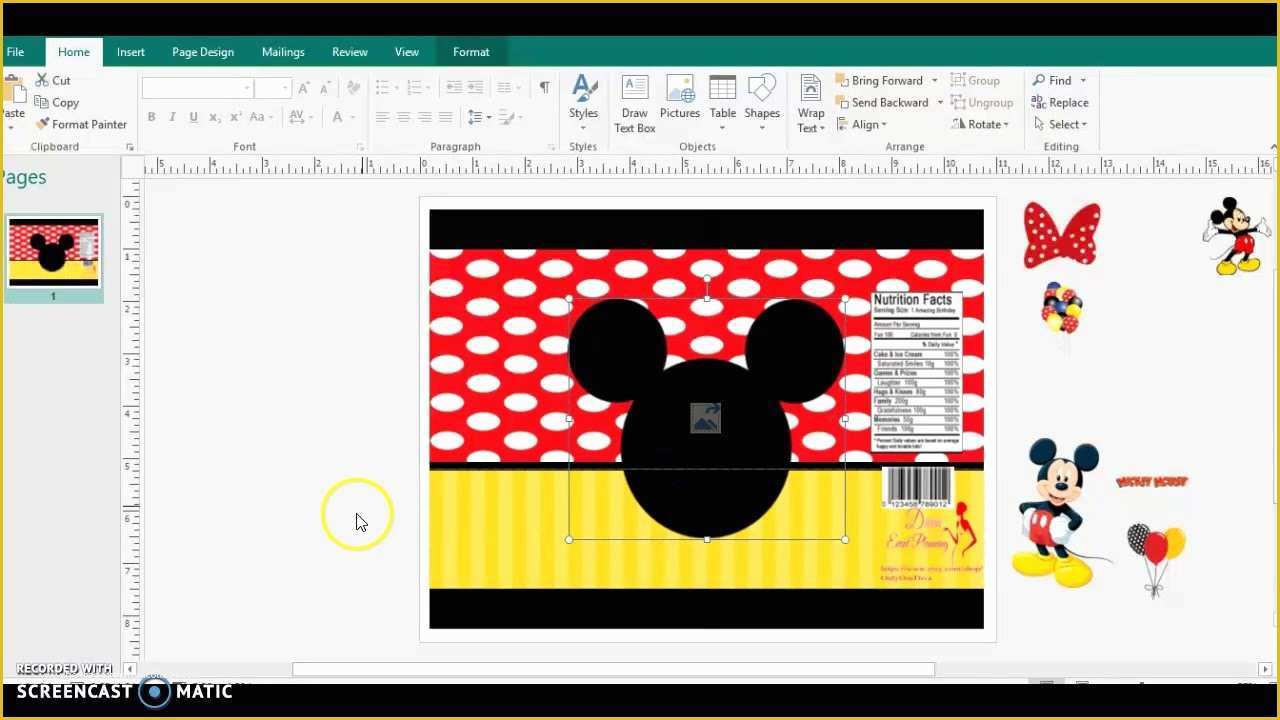Viewport: 1280px width, 720px height.
Task: Toggle Superscript formatting
Action: pos(236,117)
